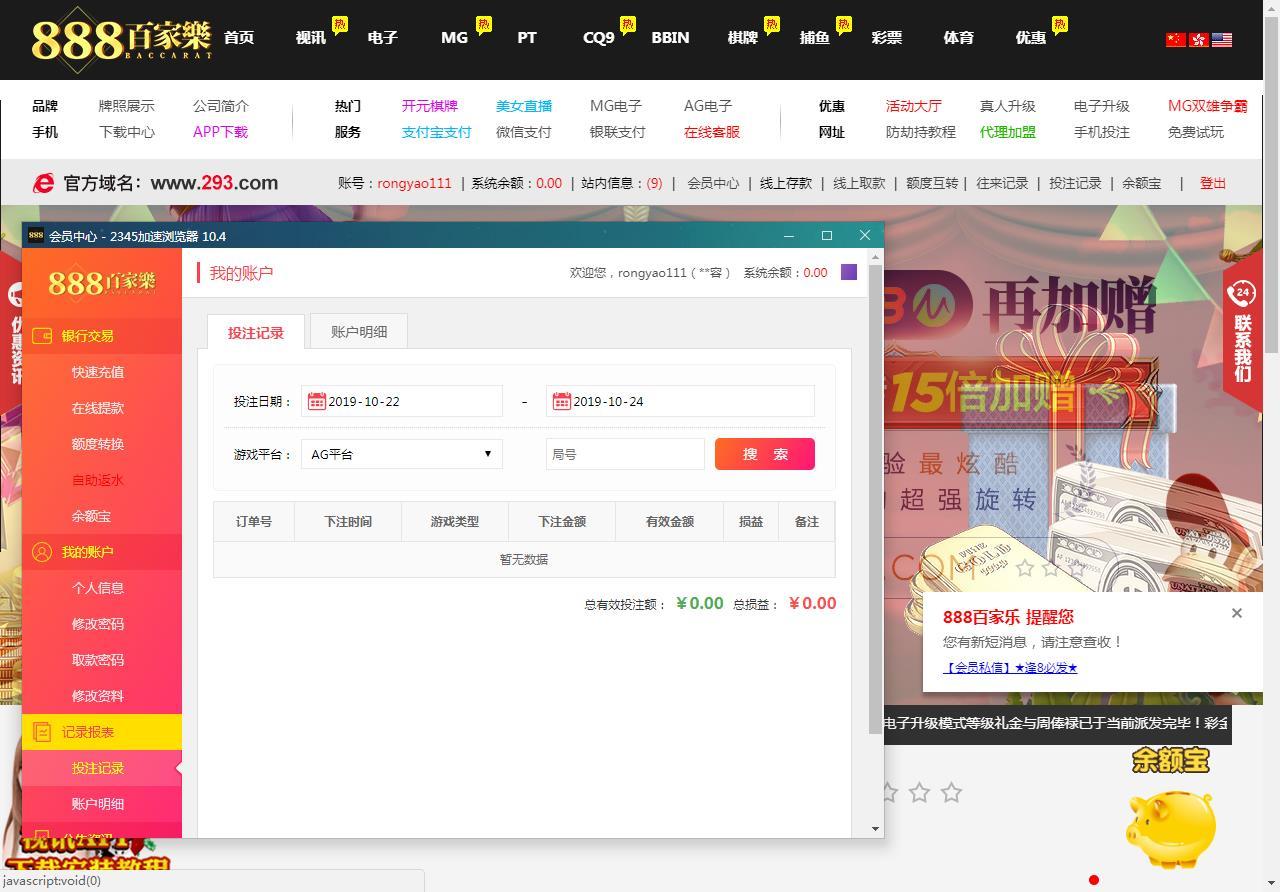Click the APP下载 link
1280x892 pixels.
click(x=220, y=132)
